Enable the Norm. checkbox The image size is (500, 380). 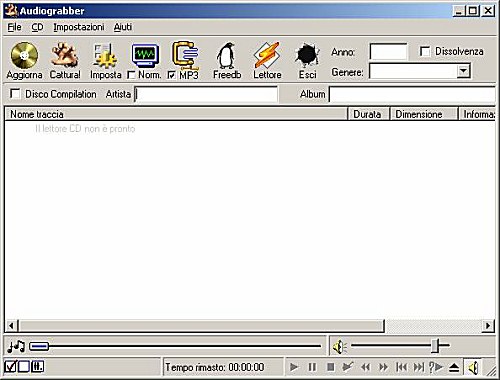[x=132, y=75]
